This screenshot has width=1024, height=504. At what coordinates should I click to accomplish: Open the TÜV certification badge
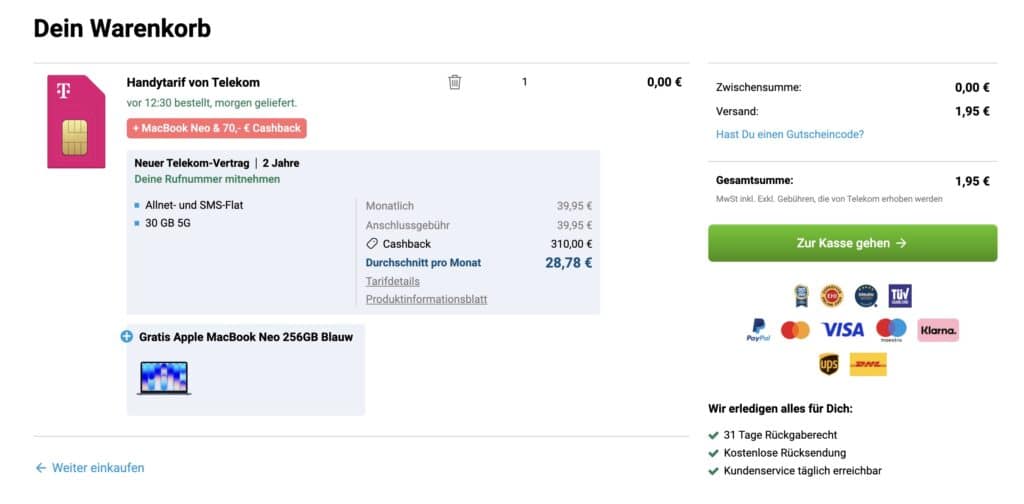tap(900, 296)
